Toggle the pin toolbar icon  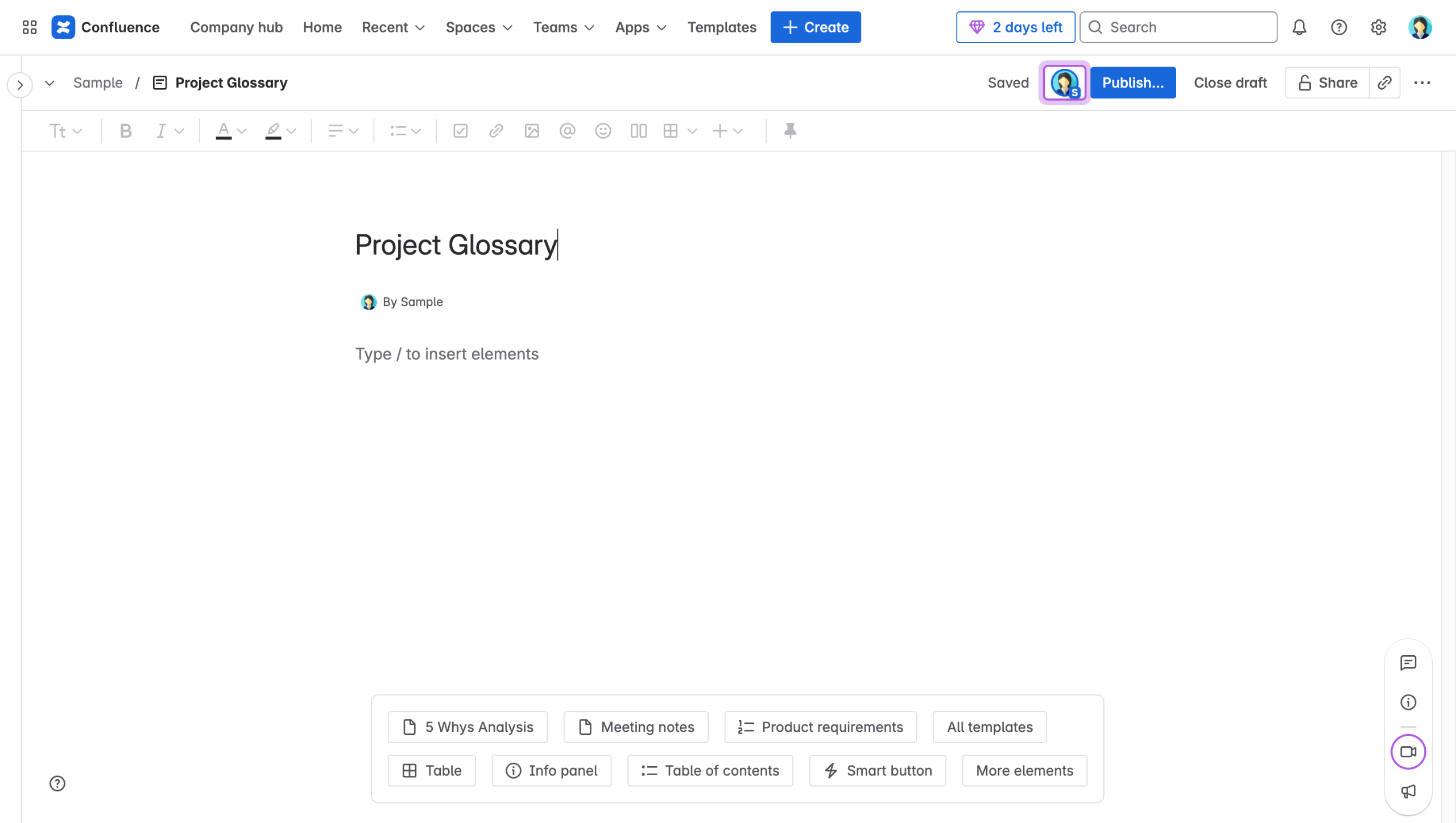coord(790,131)
